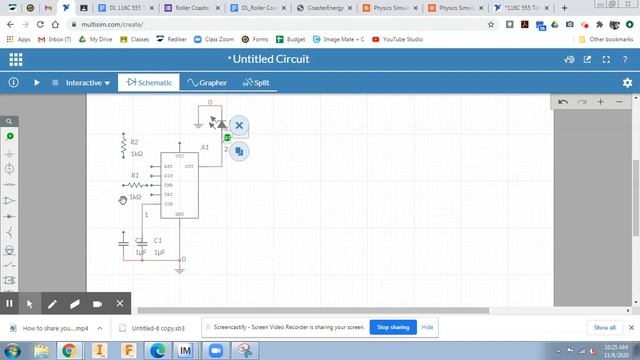Switch to Schematic view tab

click(149, 82)
